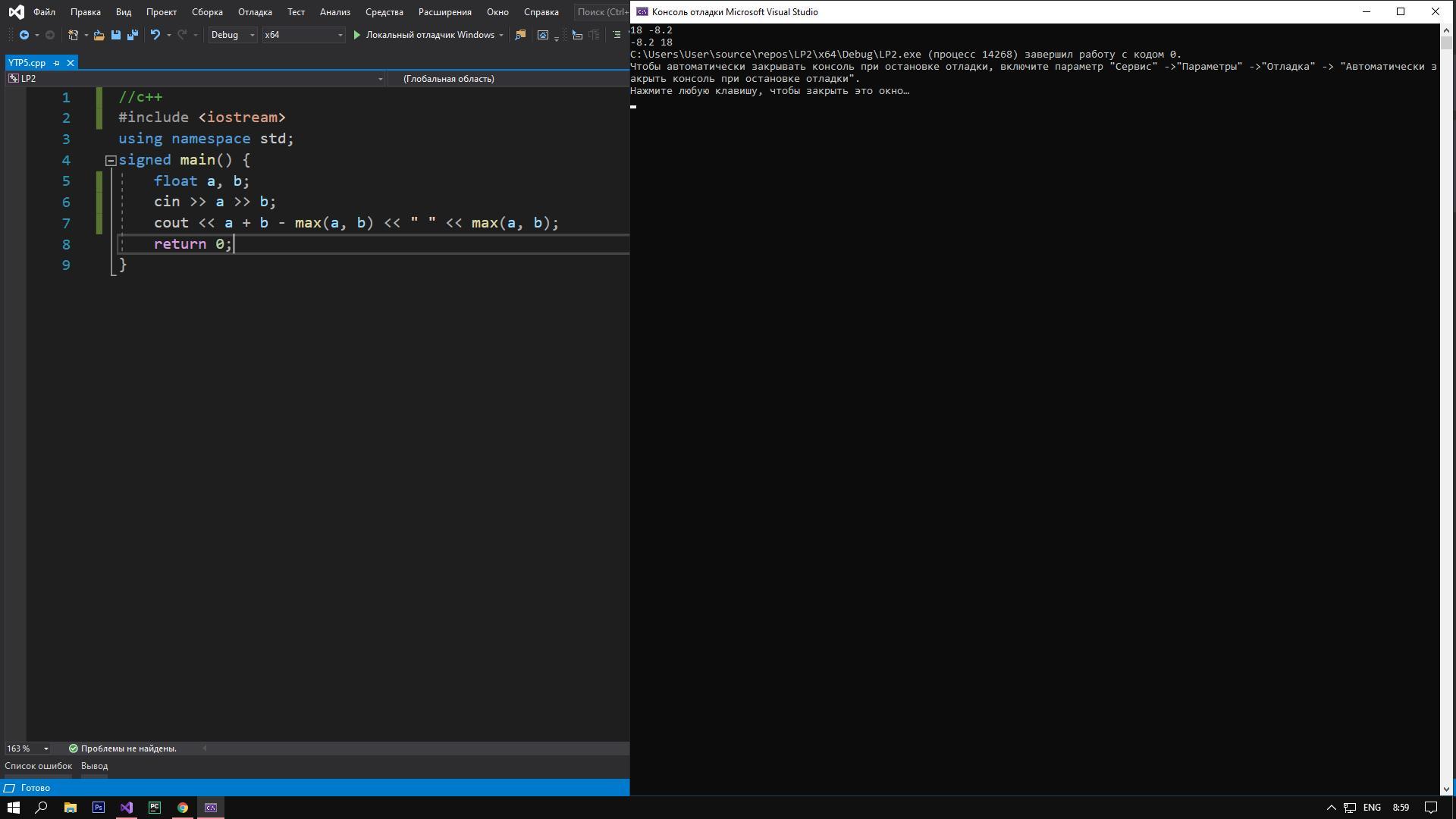The height and width of the screenshot is (819, 1456).
Task: Click the New Project icon
Action: (x=74, y=35)
